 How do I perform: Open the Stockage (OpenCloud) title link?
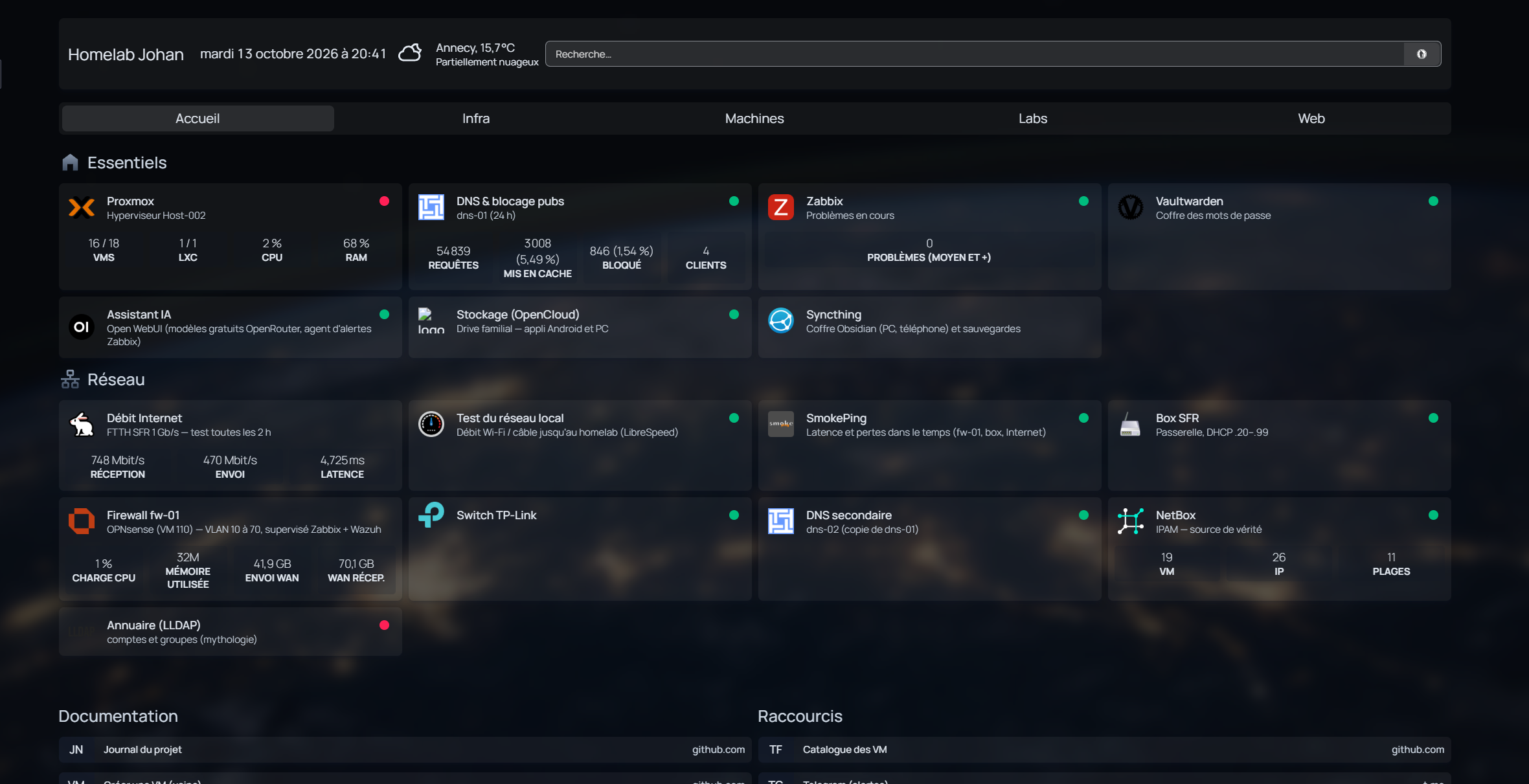518,315
